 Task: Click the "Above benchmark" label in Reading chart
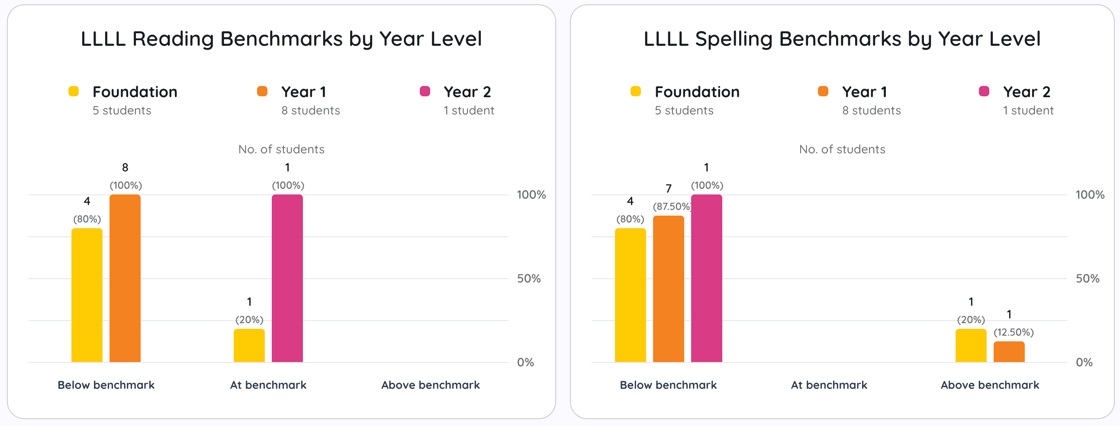430,385
